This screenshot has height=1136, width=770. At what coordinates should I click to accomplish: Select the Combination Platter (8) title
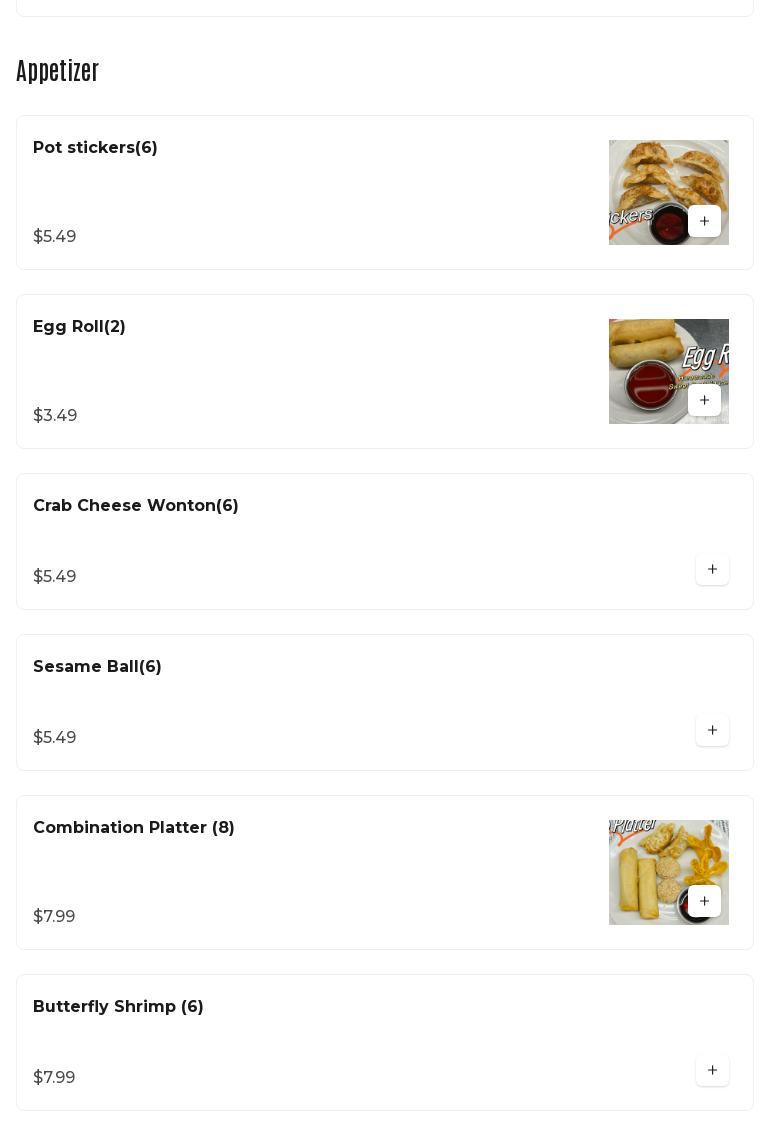pyautogui.click(x=133, y=828)
